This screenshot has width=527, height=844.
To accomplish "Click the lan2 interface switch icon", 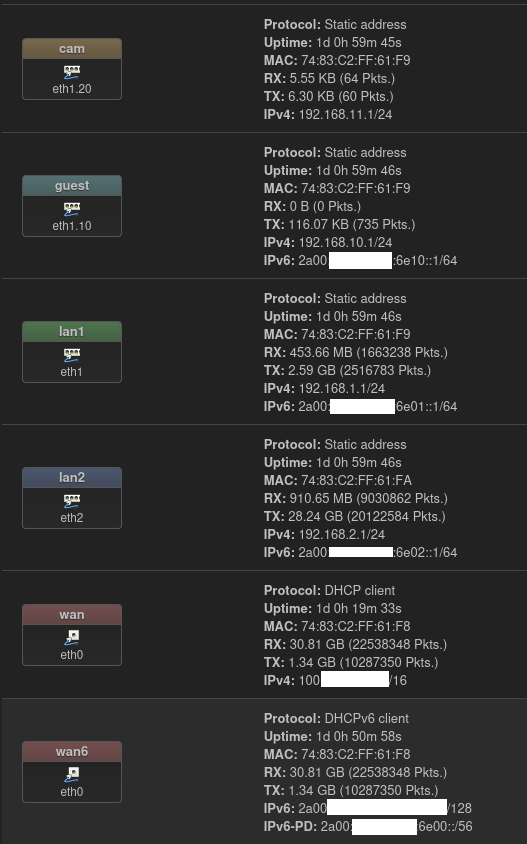I will pyautogui.click(x=72, y=501).
